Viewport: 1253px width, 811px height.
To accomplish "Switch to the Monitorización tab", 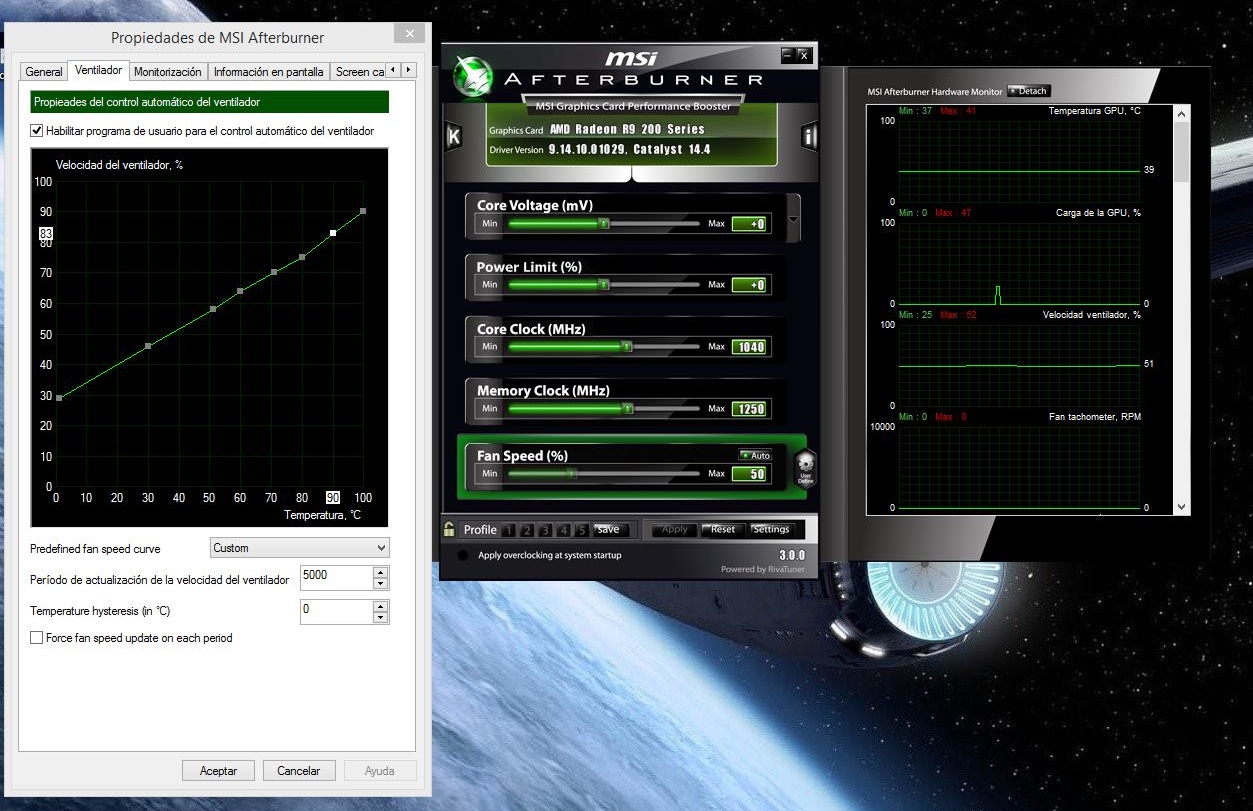I will (168, 72).
